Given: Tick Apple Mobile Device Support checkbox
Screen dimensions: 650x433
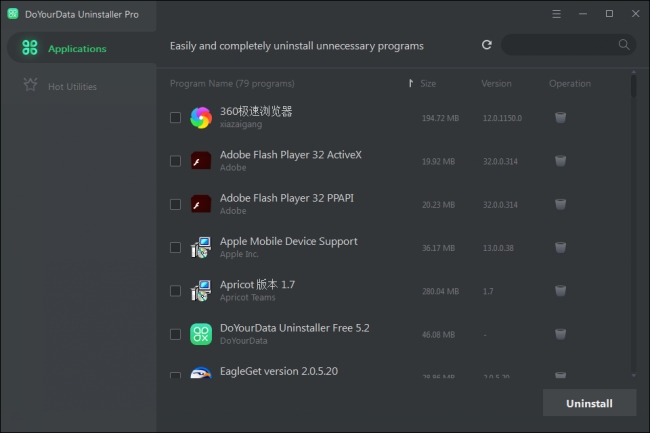Looking at the screenshot, I should (175, 247).
